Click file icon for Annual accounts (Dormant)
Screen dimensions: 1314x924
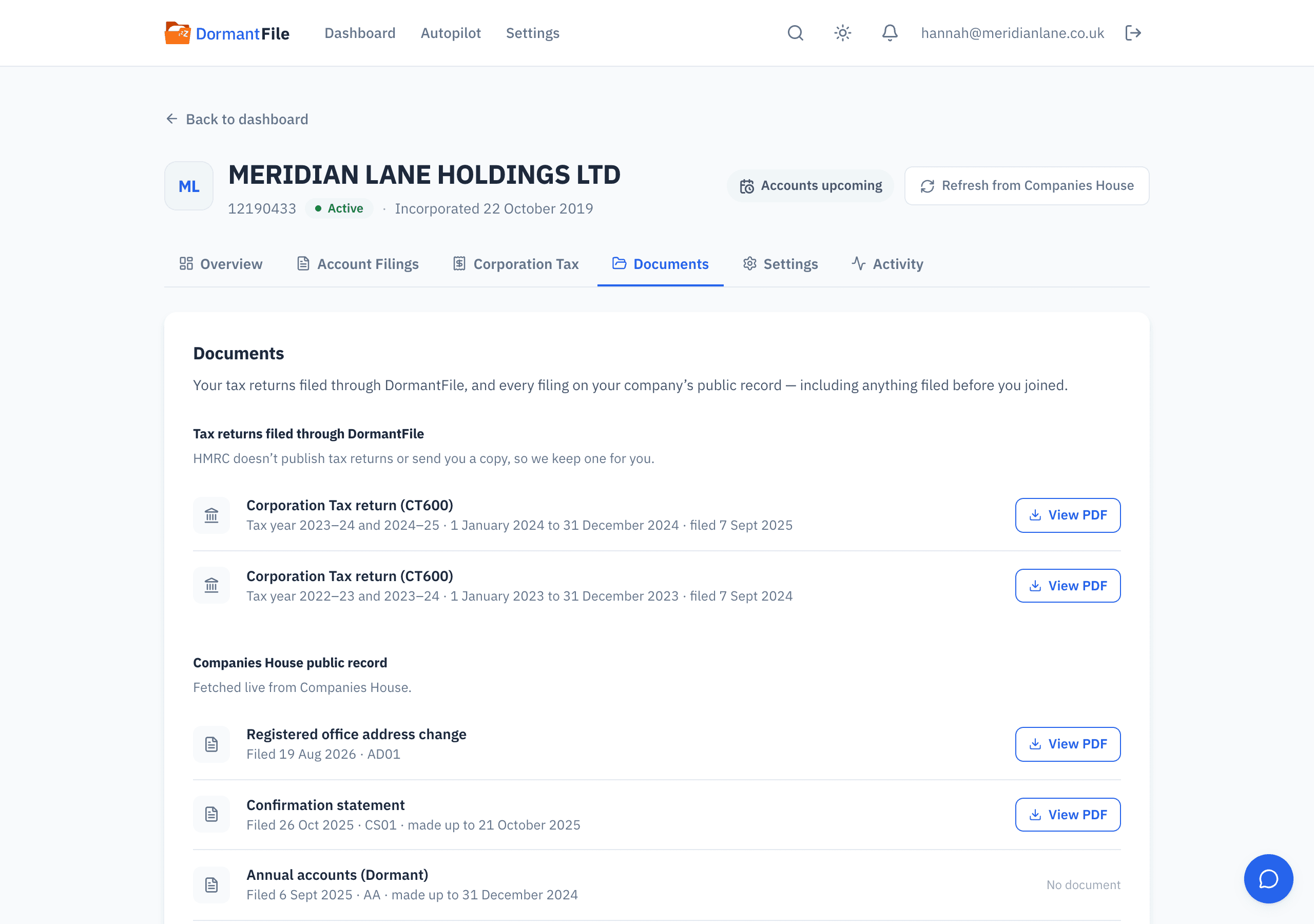tap(212, 884)
